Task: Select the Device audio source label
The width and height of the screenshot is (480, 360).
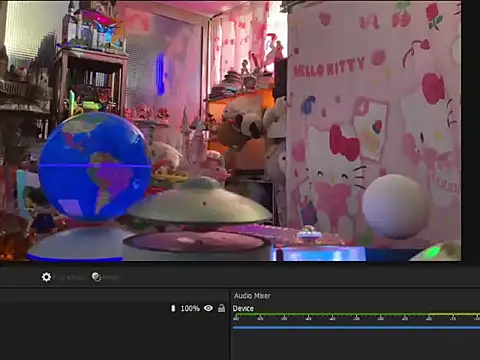Action: pyautogui.click(x=243, y=308)
